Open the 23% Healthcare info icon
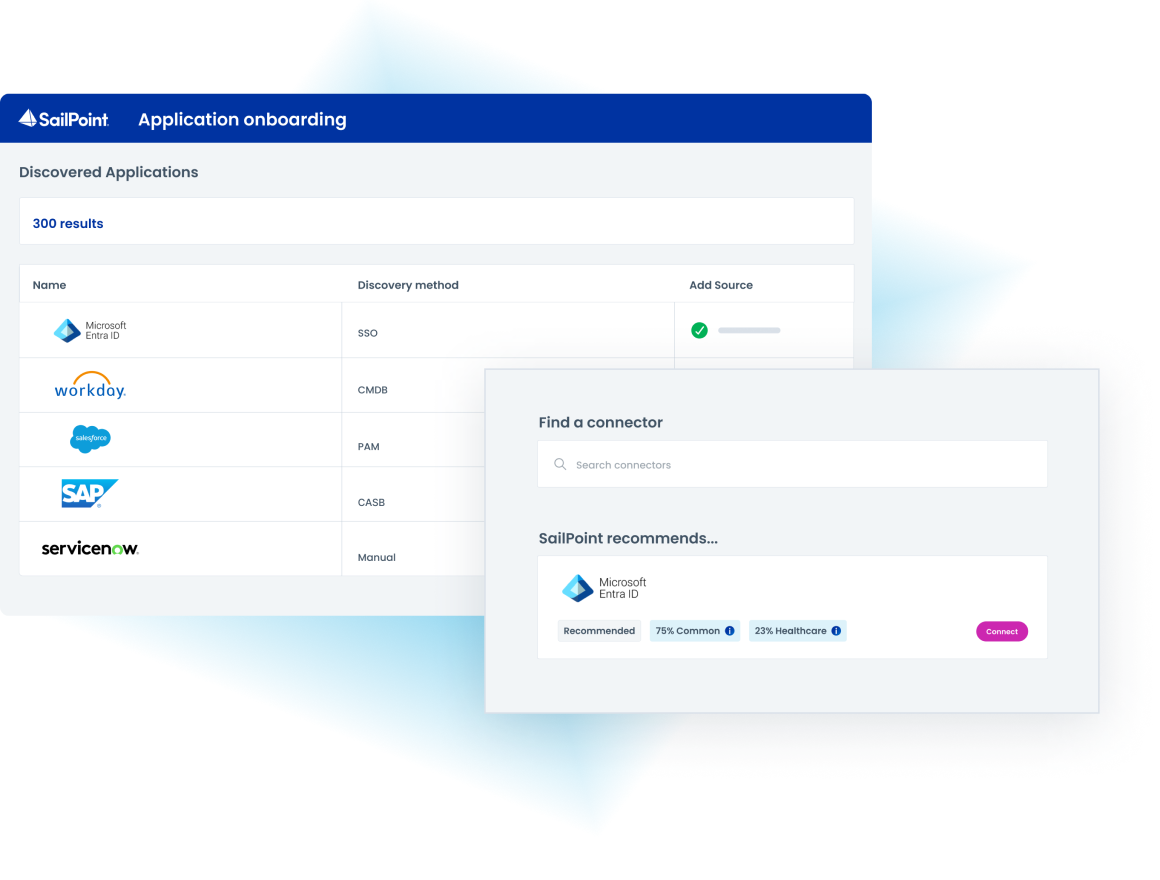The width and height of the screenshot is (1160, 880). coord(837,630)
